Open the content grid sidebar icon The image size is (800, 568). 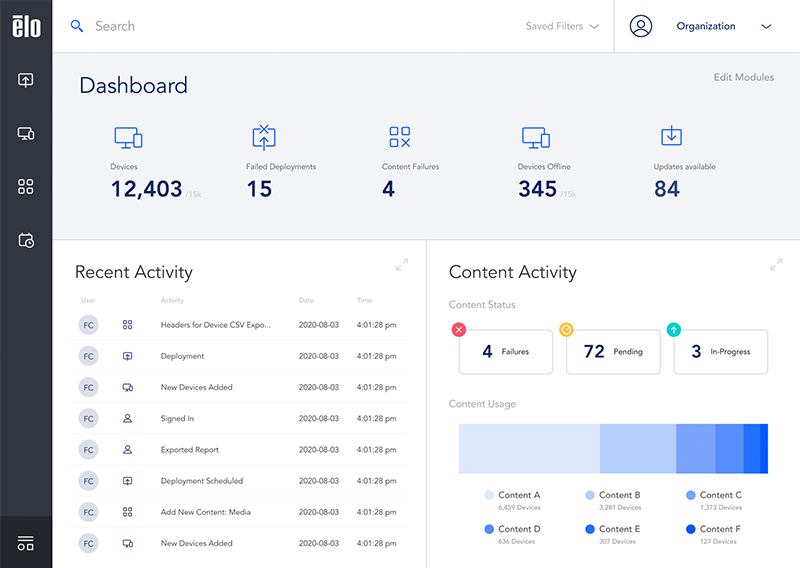(x=26, y=187)
